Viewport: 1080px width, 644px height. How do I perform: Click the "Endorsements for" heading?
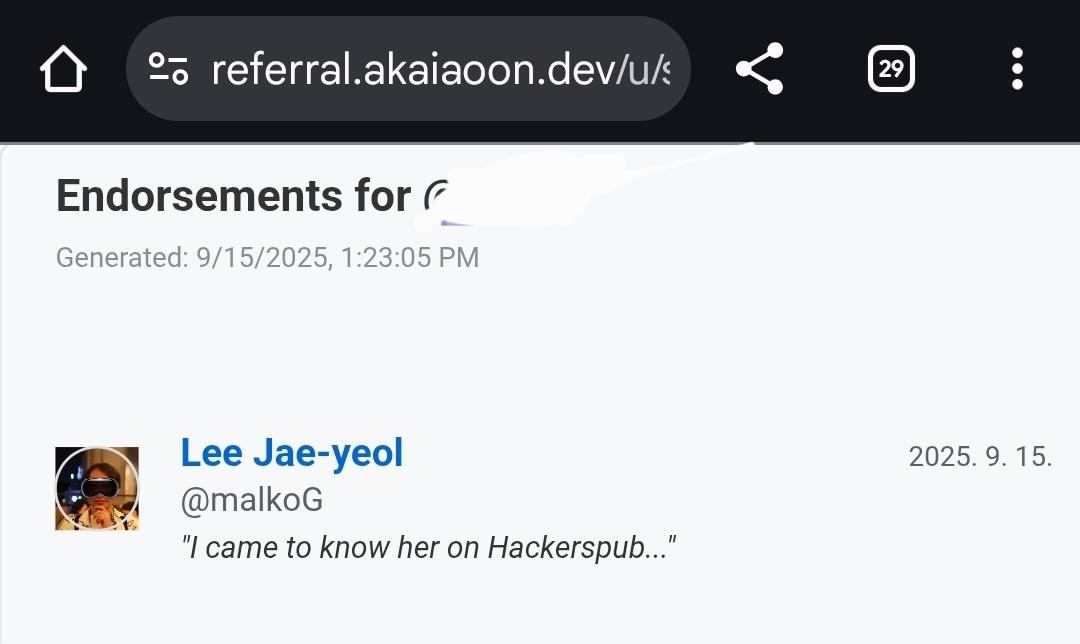[x=233, y=195]
